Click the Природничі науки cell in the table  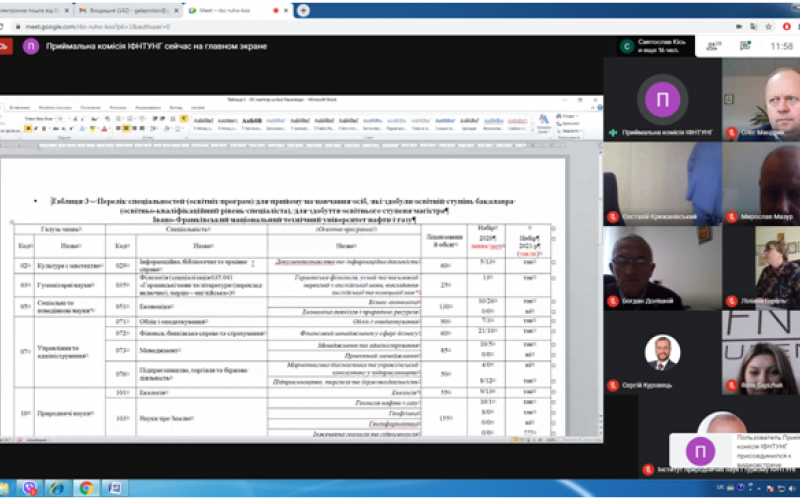(70, 413)
